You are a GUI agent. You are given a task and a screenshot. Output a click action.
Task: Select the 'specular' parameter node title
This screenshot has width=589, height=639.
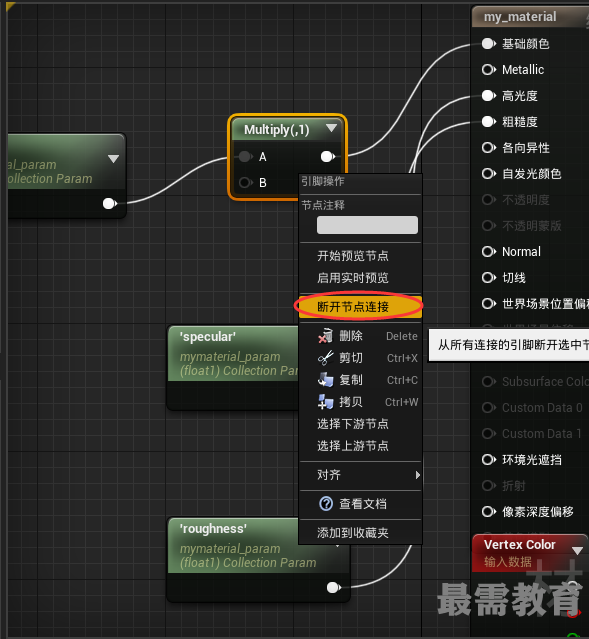click(x=208, y=337)
